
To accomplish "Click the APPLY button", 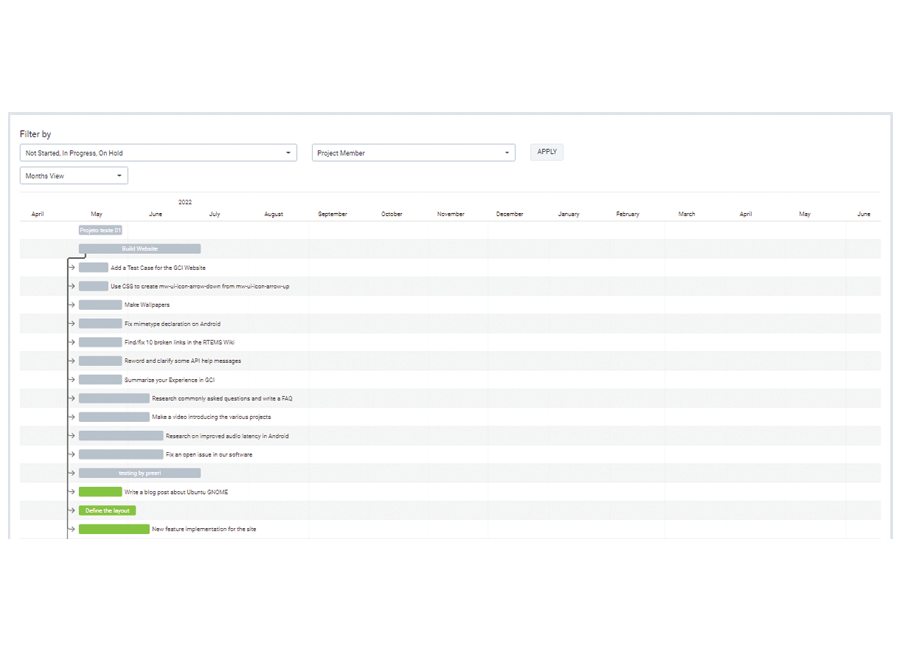I will (547, 152).
